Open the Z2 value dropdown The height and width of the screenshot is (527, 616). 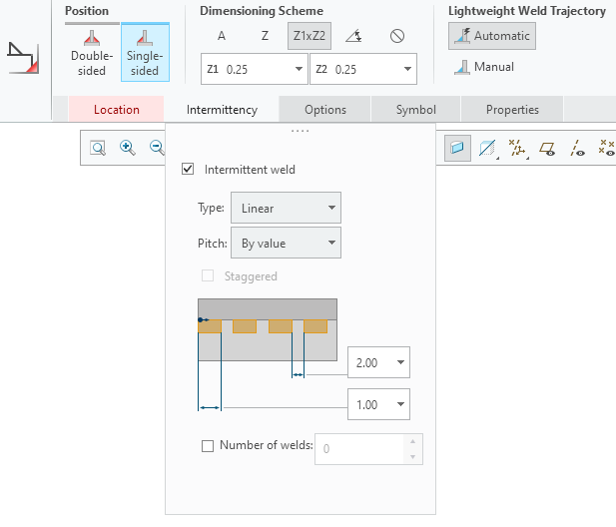click(408, 69)
